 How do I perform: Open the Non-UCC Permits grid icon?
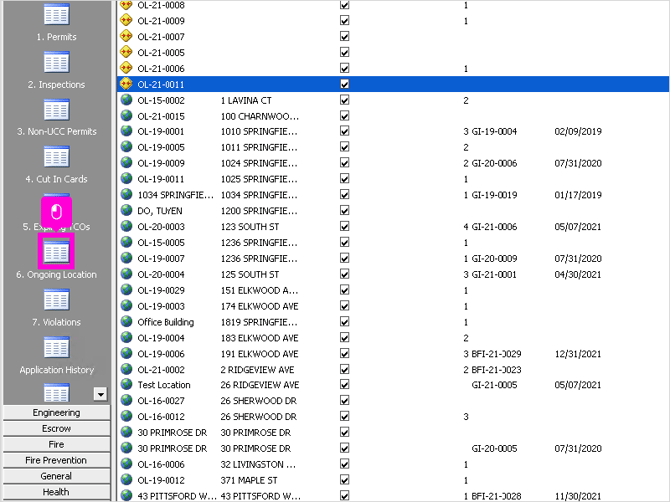(56, 109)
